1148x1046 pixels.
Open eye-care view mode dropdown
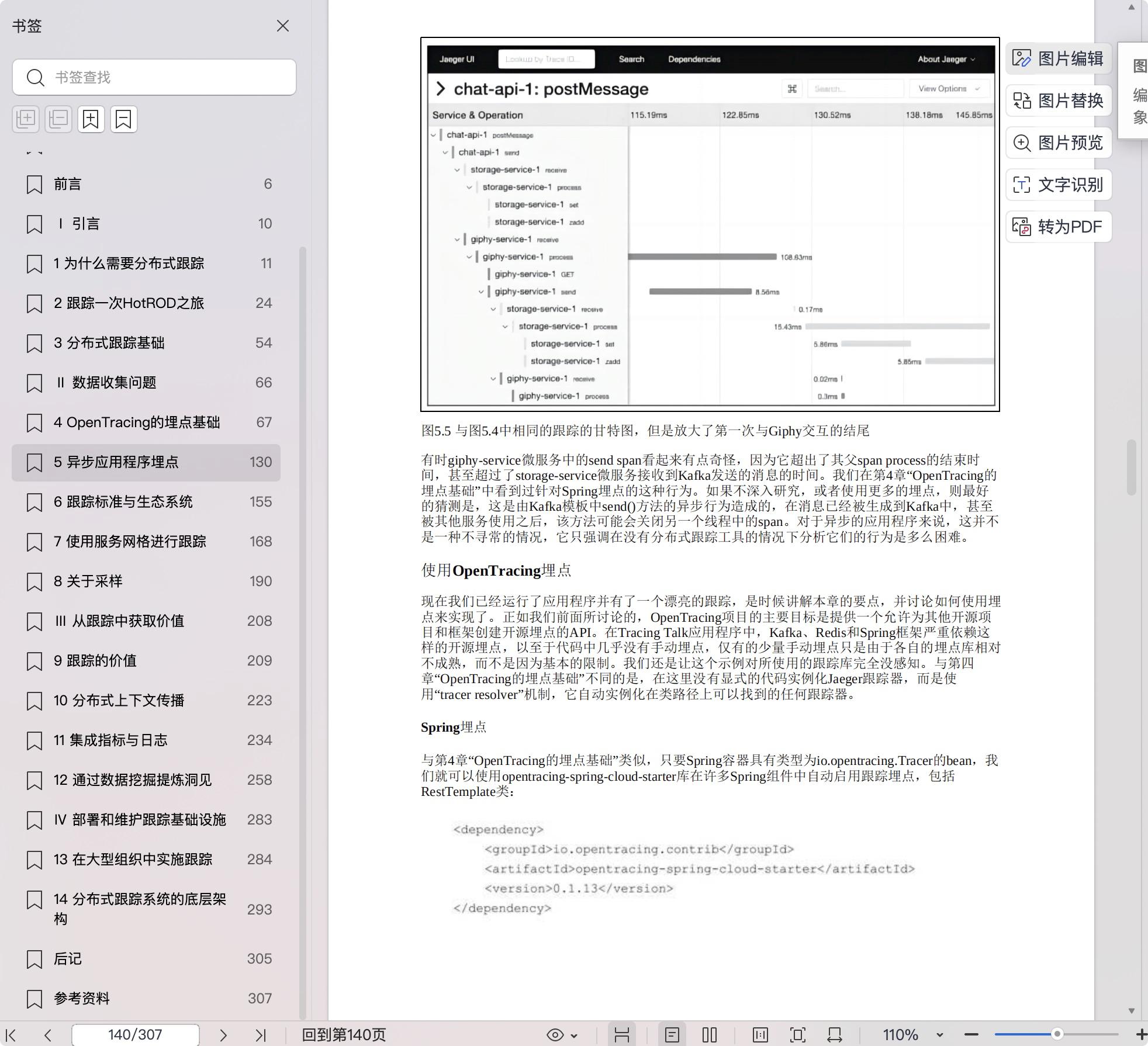[x=562, y=1035]
